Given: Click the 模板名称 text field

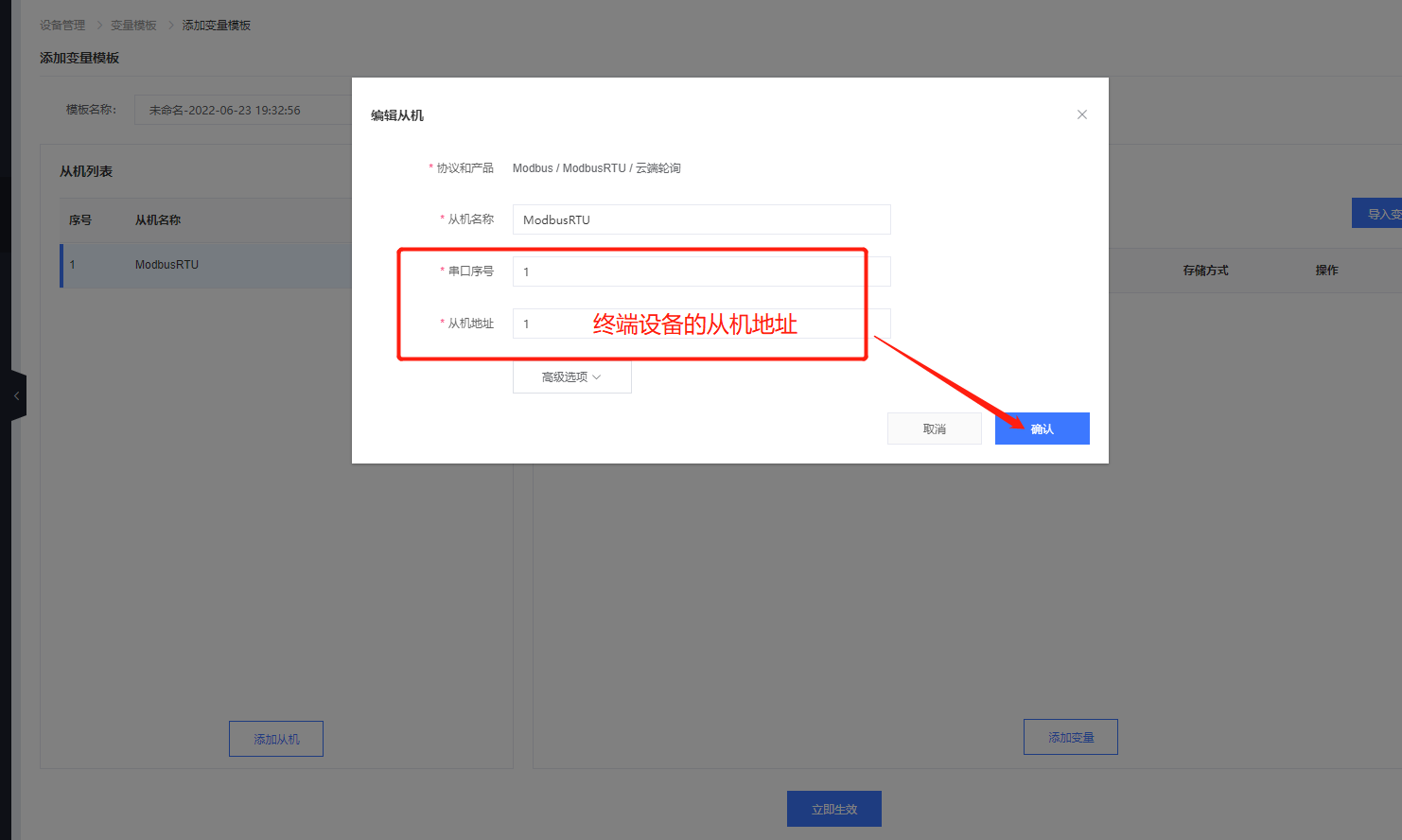Looking at the screenshot, I should (x=243, y=110).
